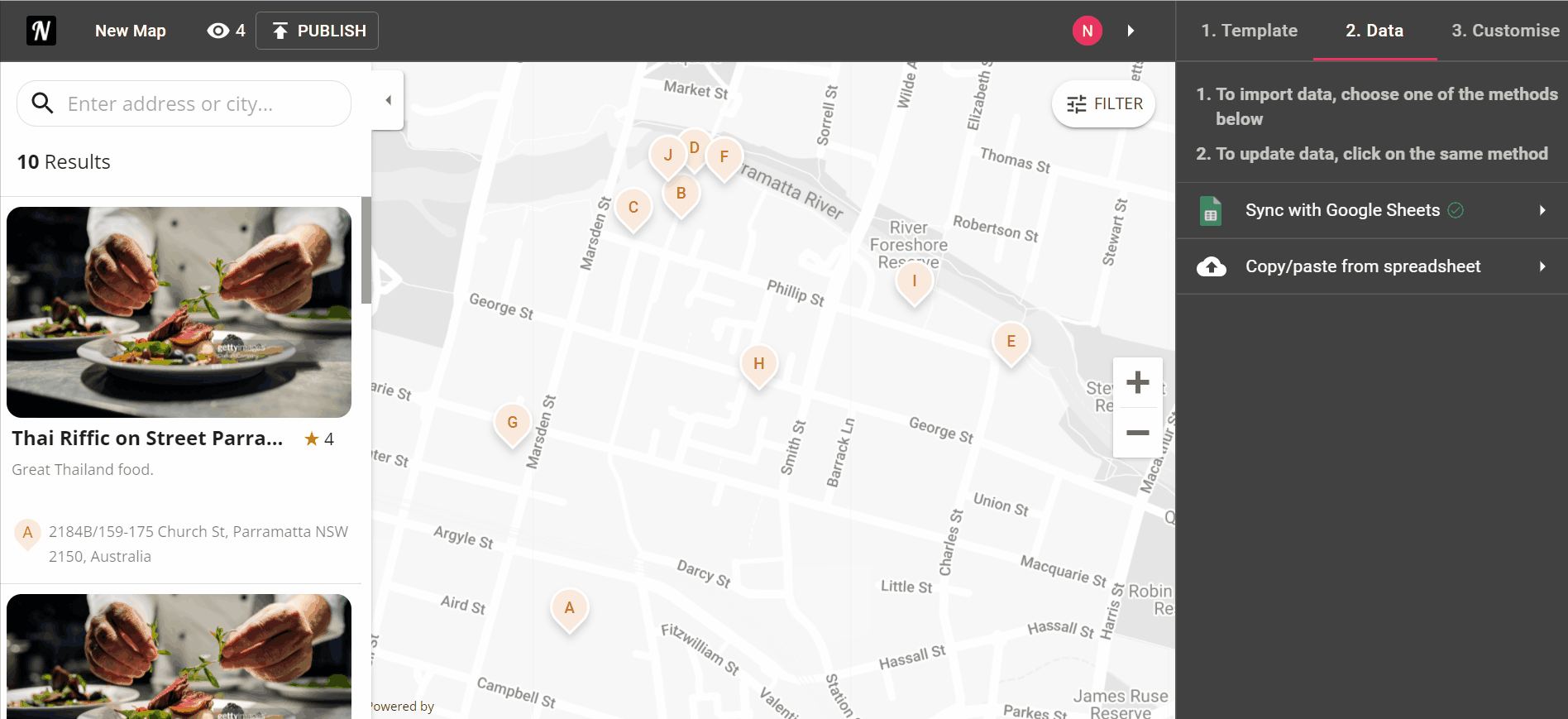Screen dimensions: 1568x719
Task: Select map marker B
Action: point(681,196)
